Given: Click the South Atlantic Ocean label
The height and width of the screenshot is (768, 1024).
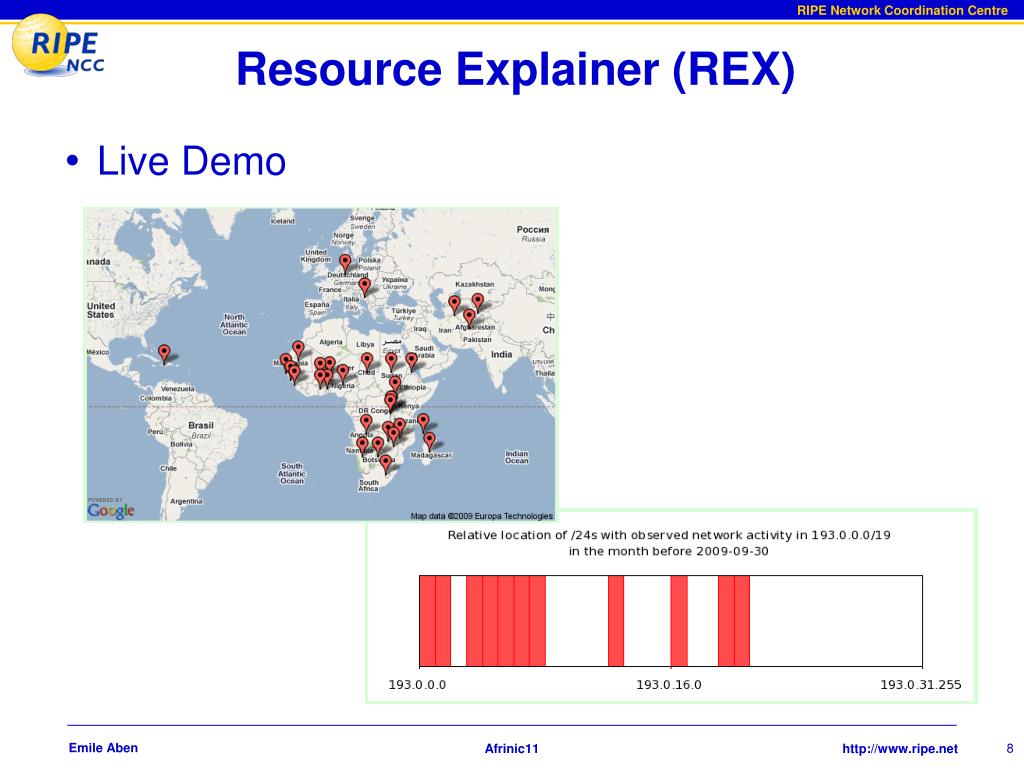Looking at the screenshot, I should coord(292,473).
